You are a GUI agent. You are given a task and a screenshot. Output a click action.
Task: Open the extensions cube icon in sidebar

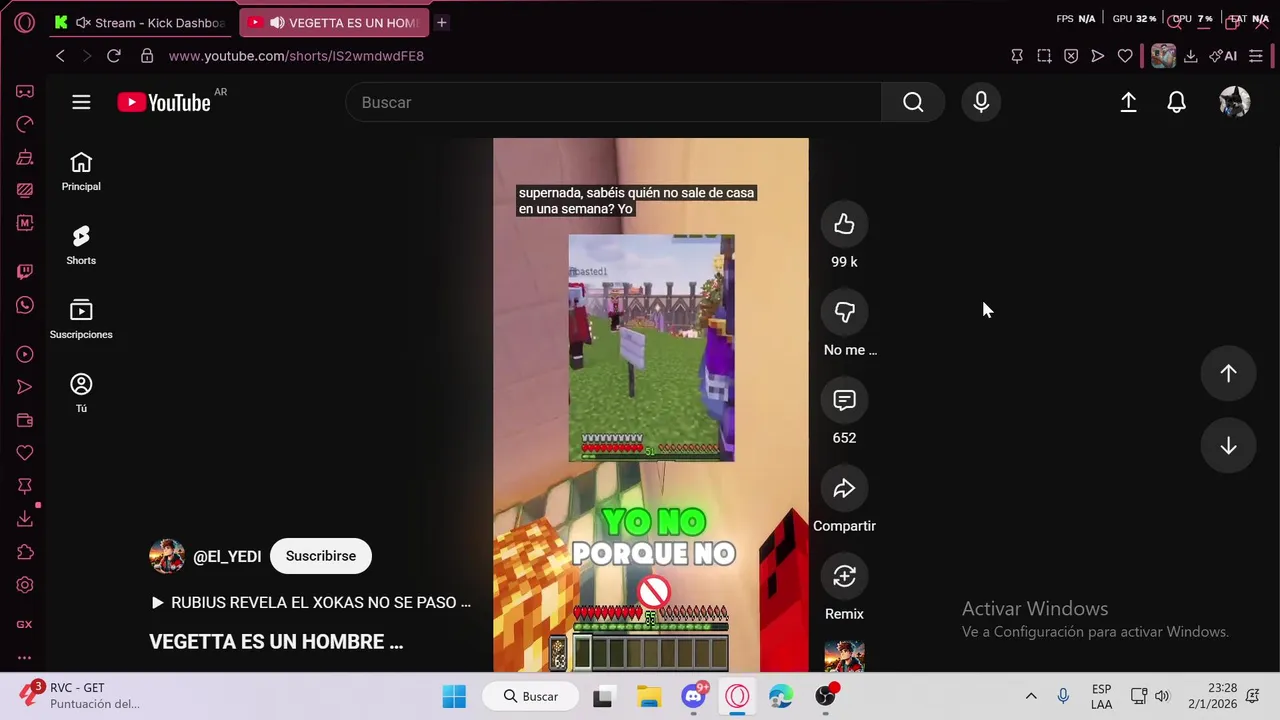tap(25, 552)
